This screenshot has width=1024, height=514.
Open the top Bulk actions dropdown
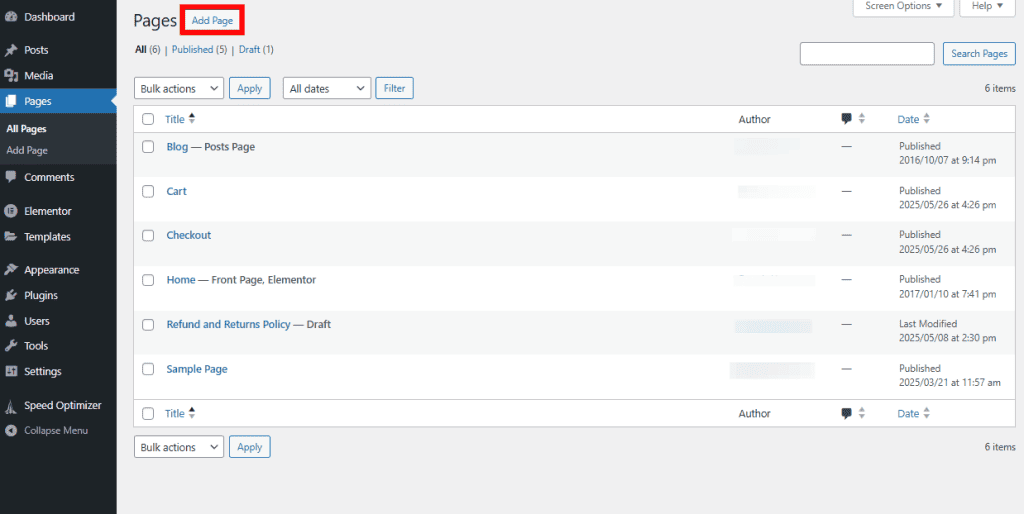(179, 88)
